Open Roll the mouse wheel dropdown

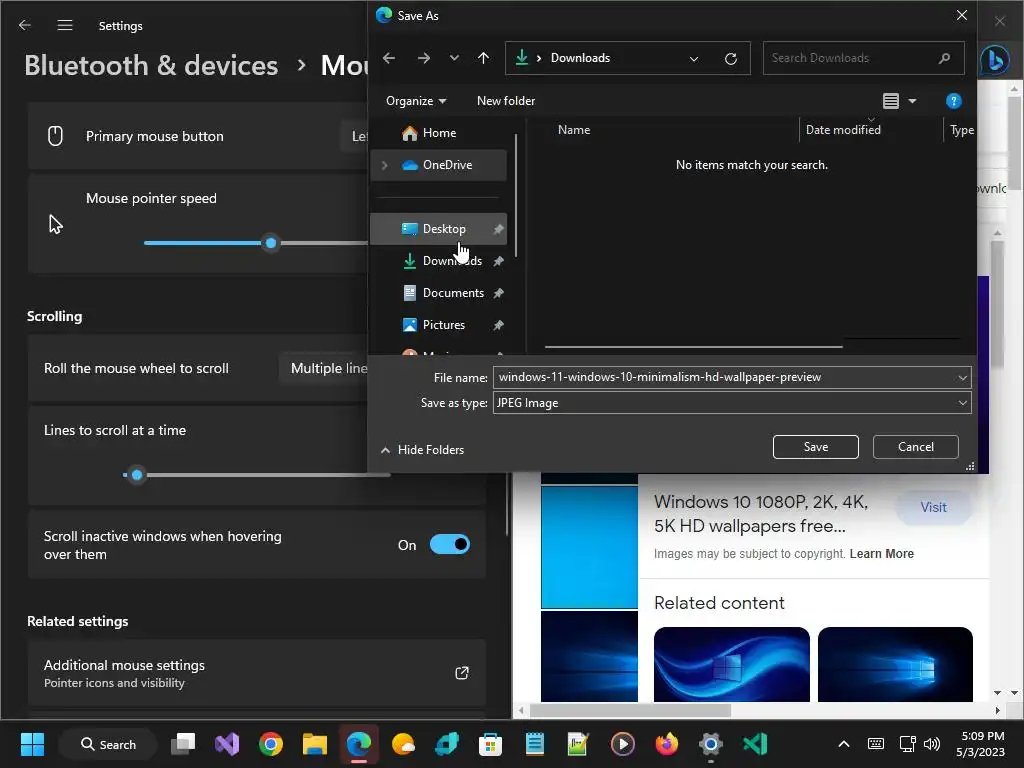(325, 368)
